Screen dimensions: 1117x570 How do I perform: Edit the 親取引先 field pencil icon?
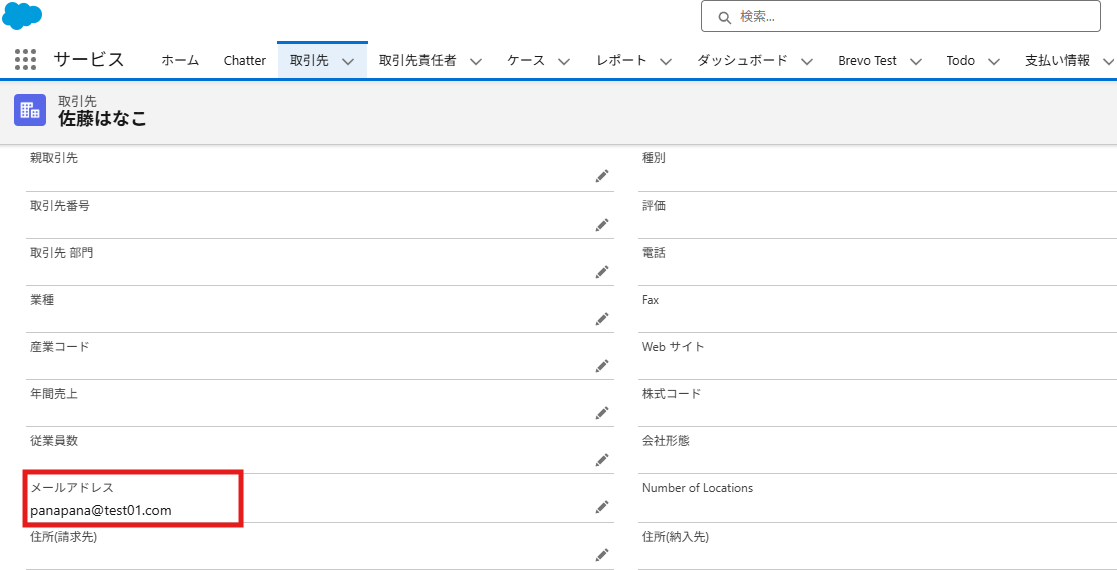[602, 176]
